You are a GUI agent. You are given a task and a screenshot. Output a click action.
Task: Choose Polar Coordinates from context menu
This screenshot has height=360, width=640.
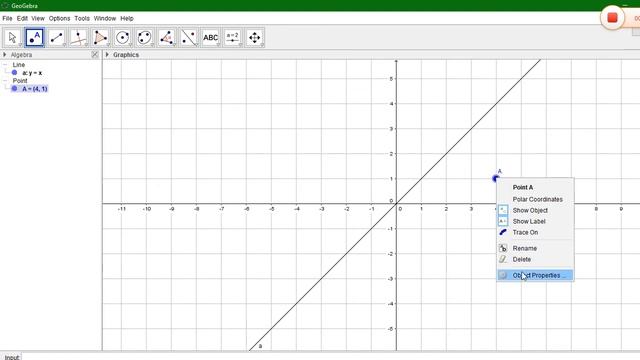click(535, 199)
